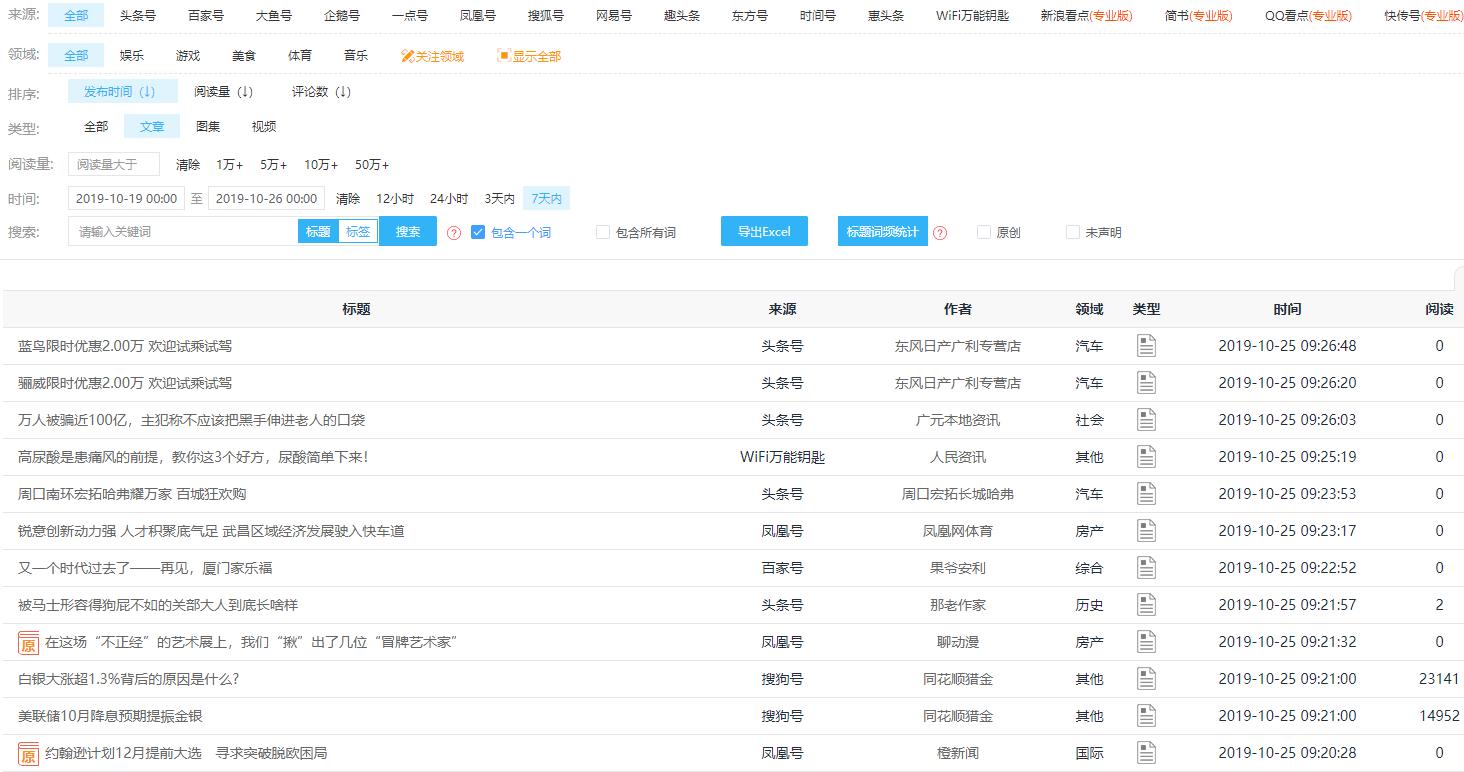Screen dimensions: 1464x772
Task: Click the 原 badge on the 约翰逊计划 article
Action: (x=28, y=754)
